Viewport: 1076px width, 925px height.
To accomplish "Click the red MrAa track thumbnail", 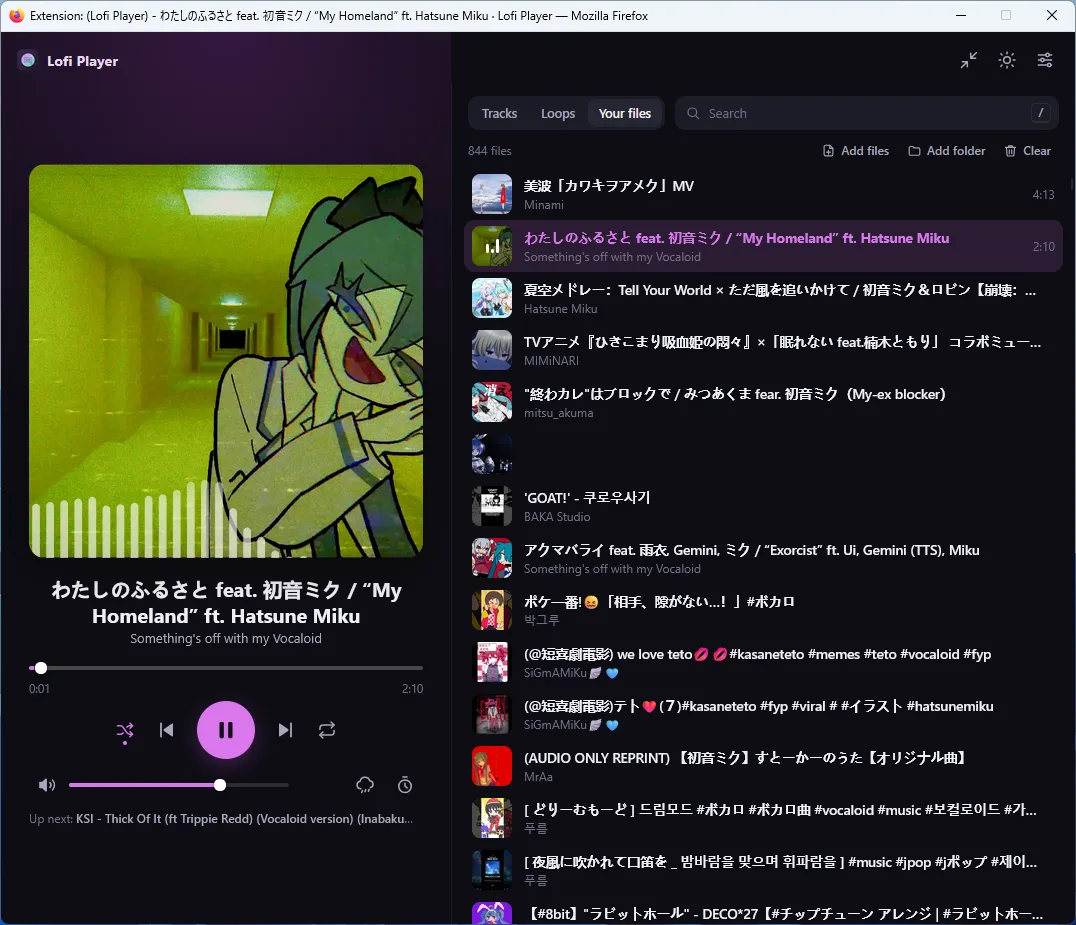I will (x=492, y=766).
